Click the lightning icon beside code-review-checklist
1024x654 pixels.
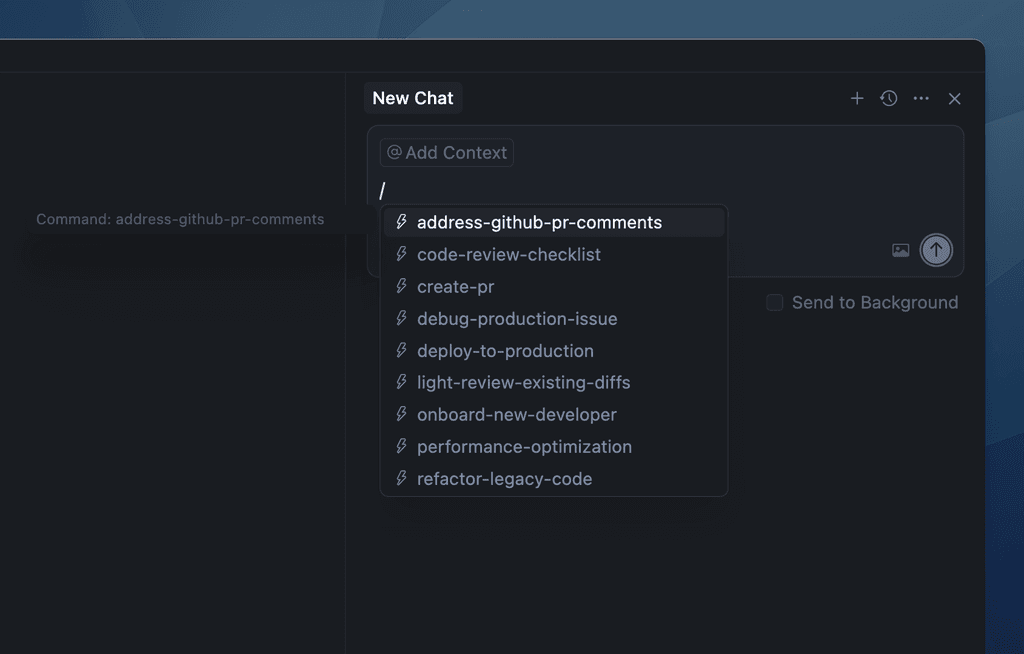pos(401,254)
